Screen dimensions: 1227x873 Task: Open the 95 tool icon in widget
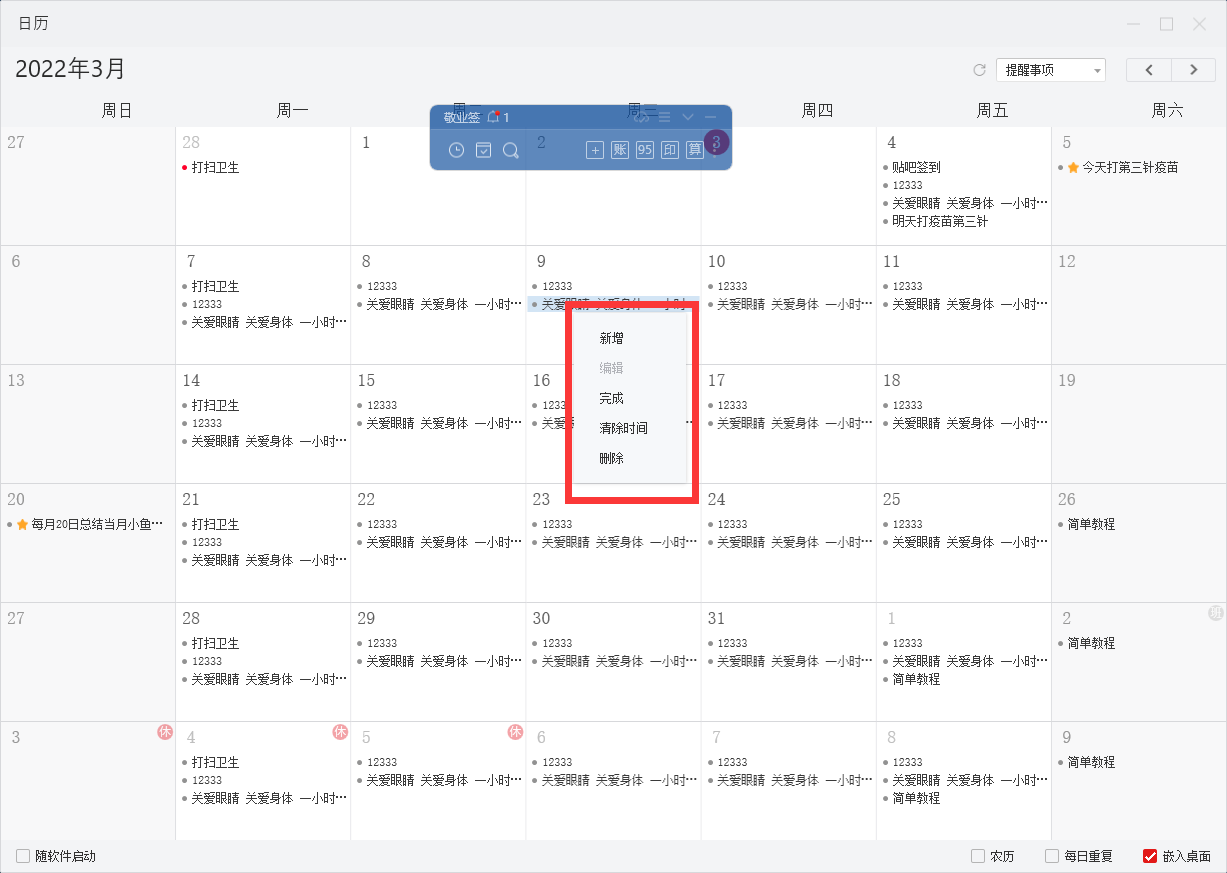click(645, 150)
